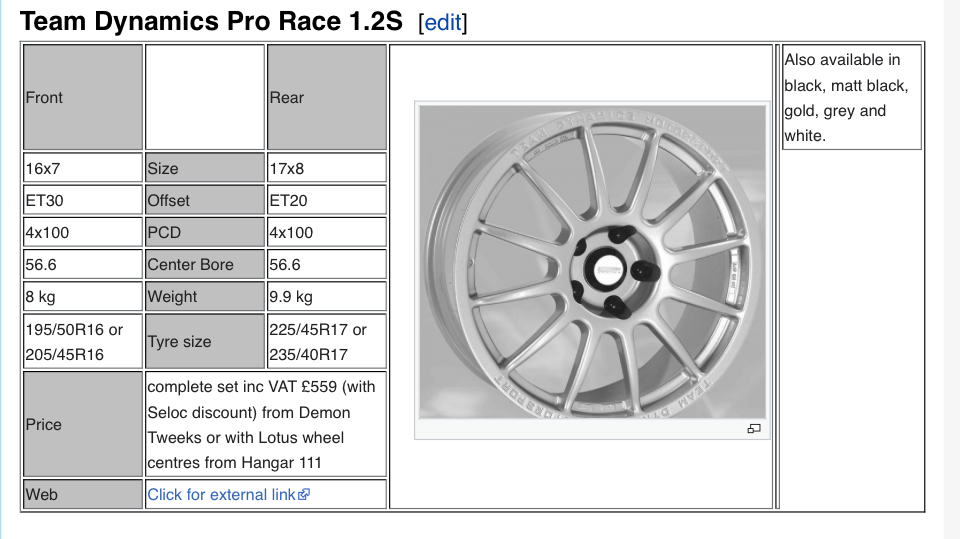The image size is (960, 539).
Task: Click the Weight label cell
Action: point(204,296)
